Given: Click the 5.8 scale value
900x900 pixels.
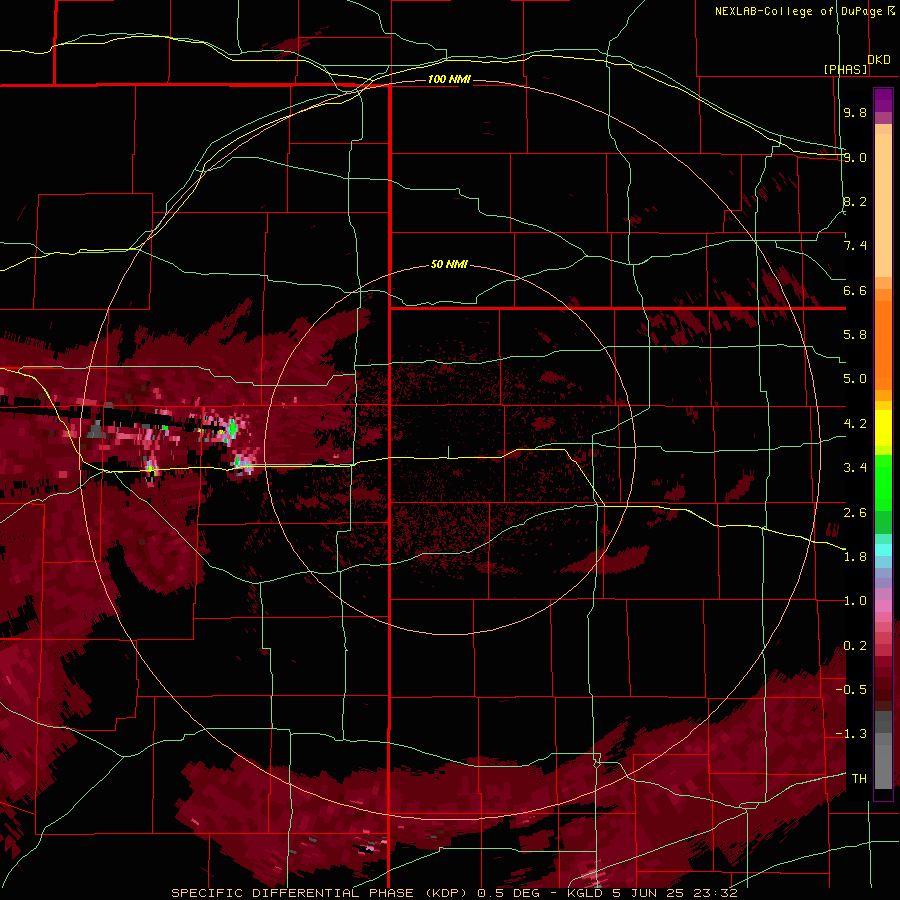Looking at the screenshot, I should point(855,335).
